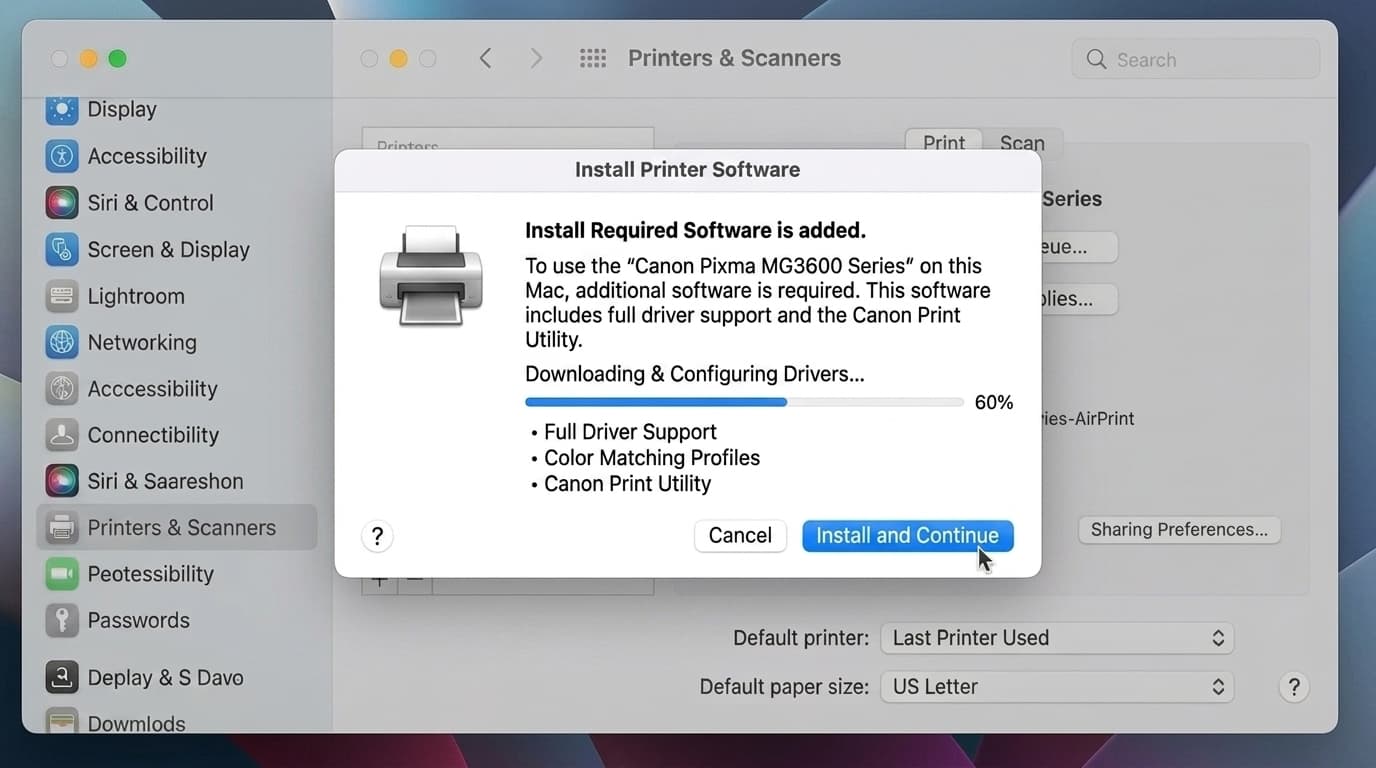Screen dimensions: 1376x768
Task: Click the Connectibility sidebar label
Action: coord(153,435)
